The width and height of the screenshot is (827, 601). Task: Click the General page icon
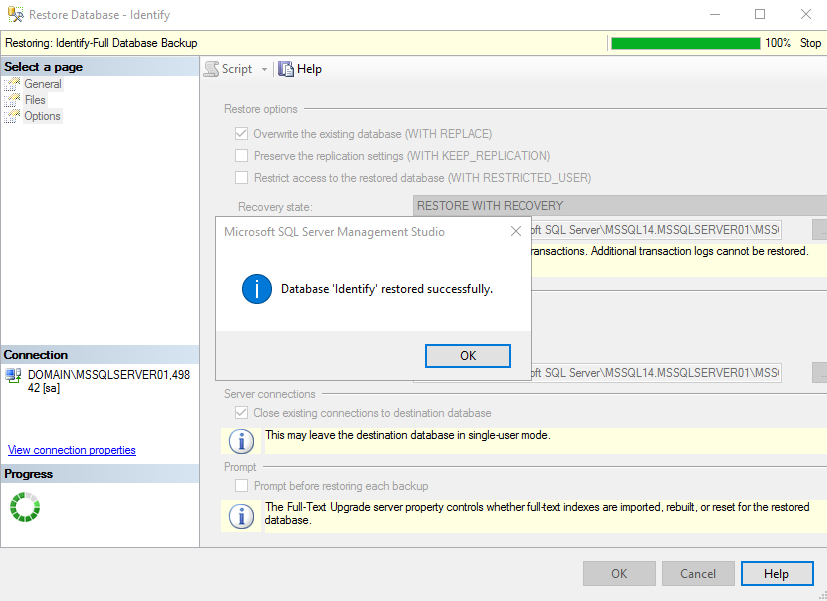tap(12, 84)
